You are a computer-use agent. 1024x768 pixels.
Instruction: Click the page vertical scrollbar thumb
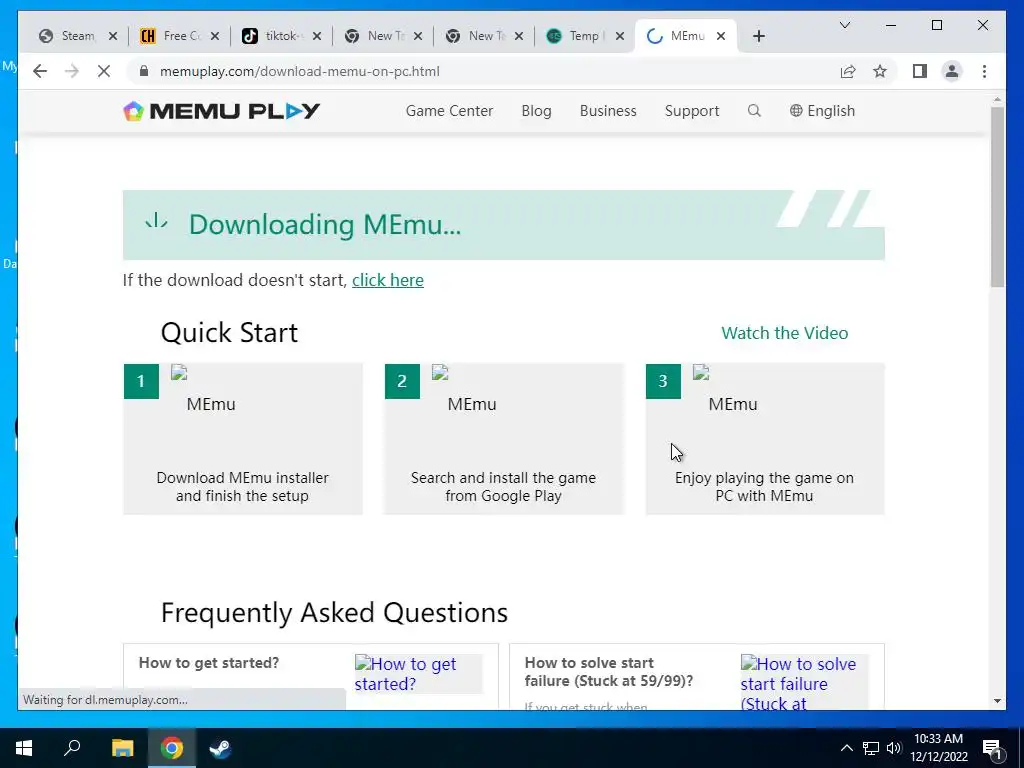[997, 196]
